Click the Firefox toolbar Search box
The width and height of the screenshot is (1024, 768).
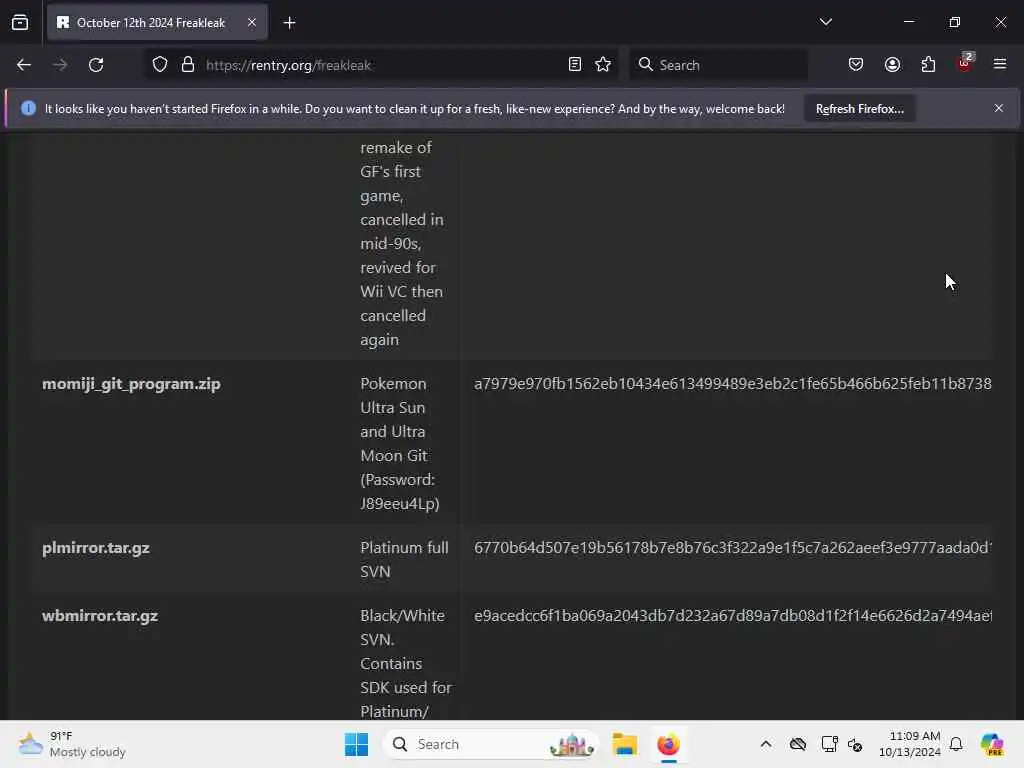tap(718, 65)
